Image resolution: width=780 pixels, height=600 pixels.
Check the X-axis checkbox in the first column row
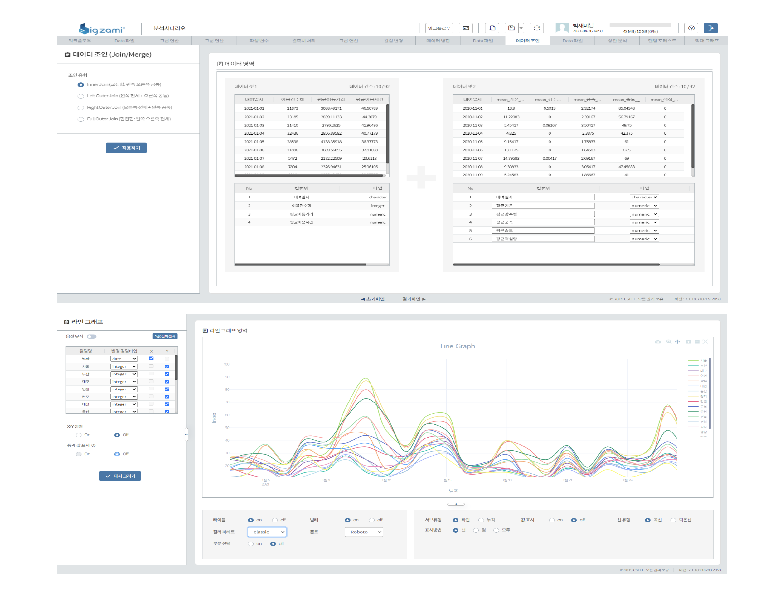[152, 358]
